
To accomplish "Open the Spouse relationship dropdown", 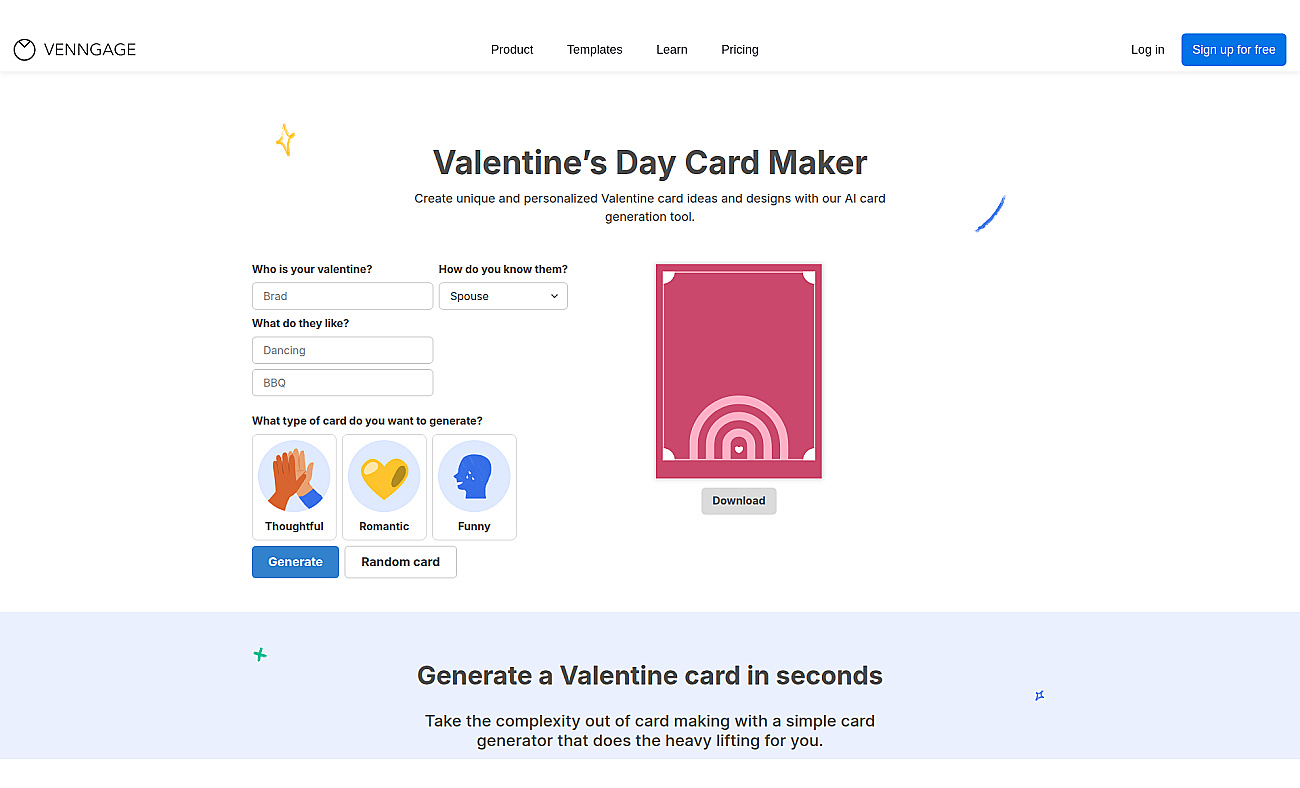I will tap(503, 296).
